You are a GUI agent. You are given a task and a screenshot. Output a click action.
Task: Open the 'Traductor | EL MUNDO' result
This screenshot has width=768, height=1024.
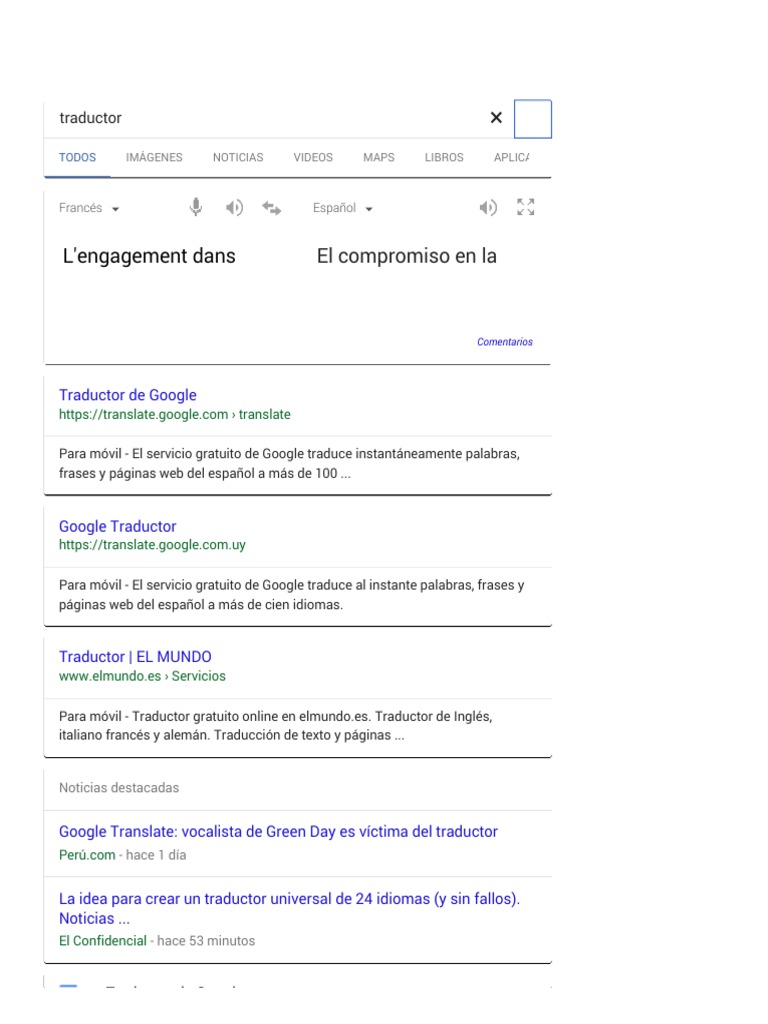point(135,657)
